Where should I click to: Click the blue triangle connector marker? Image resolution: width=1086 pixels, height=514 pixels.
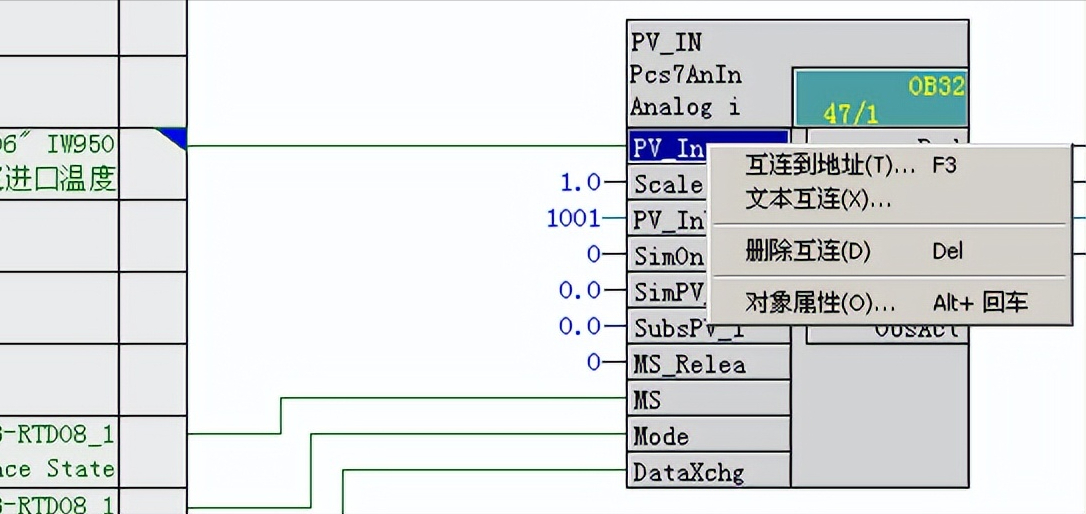pos(174,138)
